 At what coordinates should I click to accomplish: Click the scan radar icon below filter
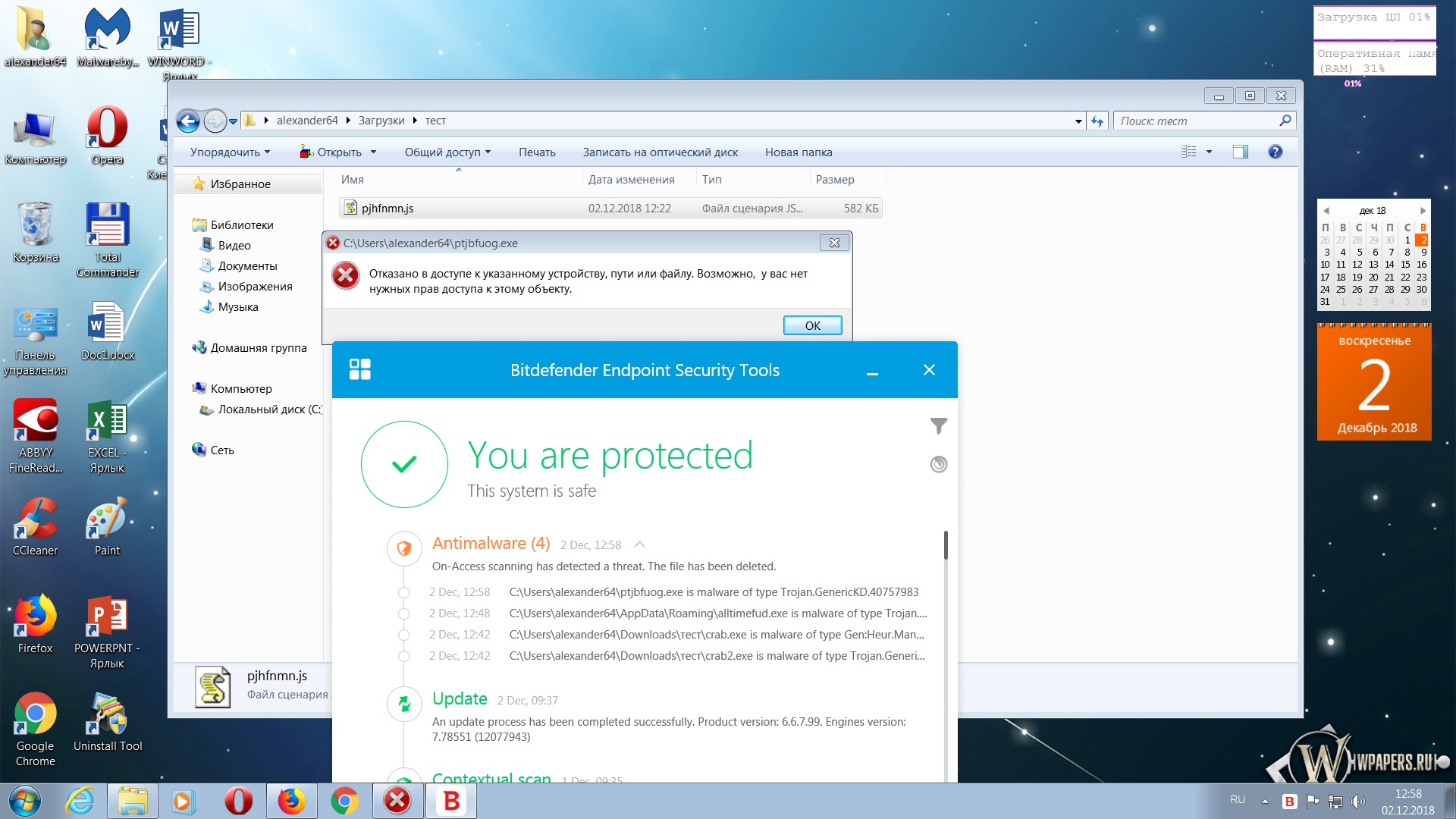pyautogui.click(x=939, y=464)
